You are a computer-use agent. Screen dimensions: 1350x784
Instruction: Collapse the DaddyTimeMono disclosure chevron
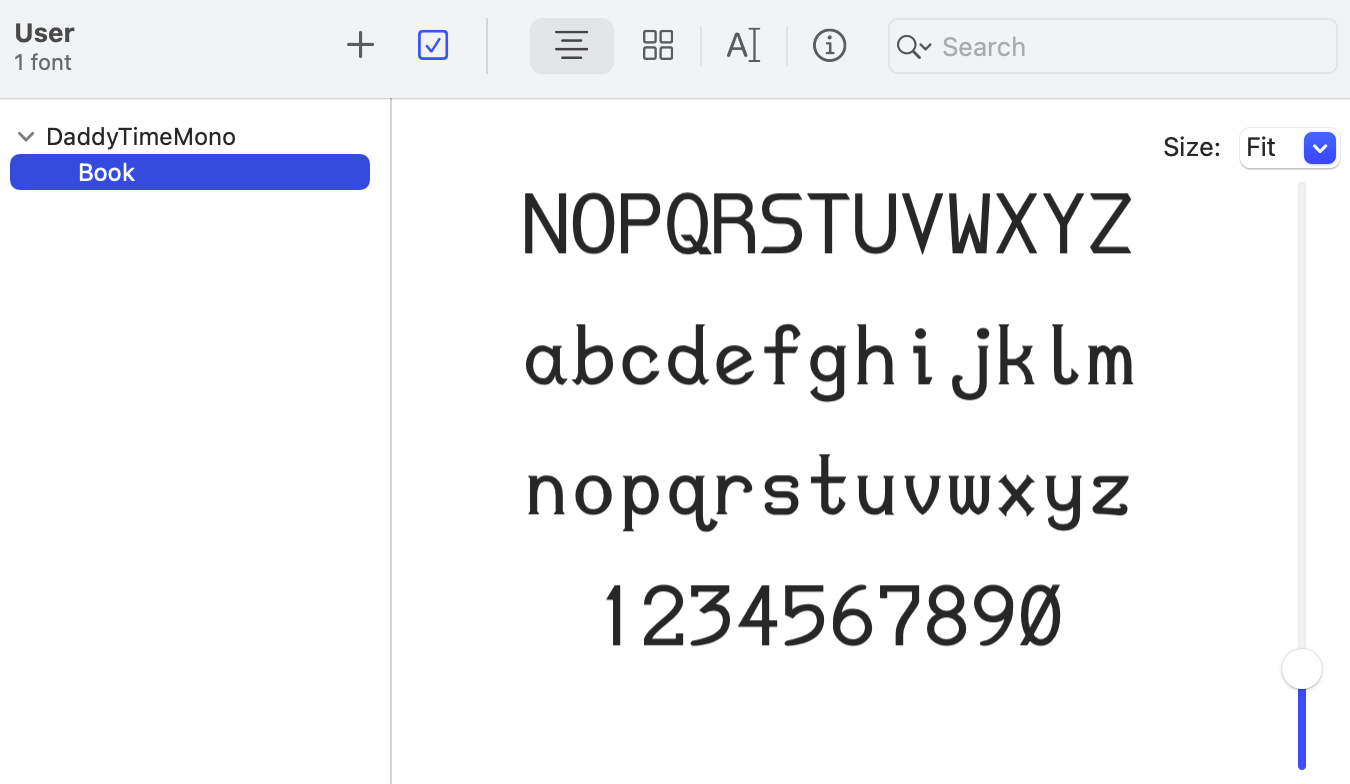pos(25,136)
